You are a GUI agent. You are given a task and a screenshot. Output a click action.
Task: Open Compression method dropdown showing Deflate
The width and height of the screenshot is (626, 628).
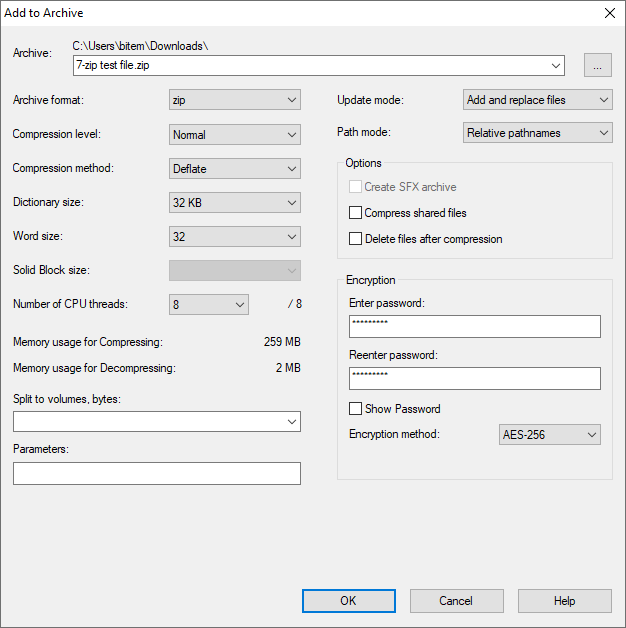235,168
